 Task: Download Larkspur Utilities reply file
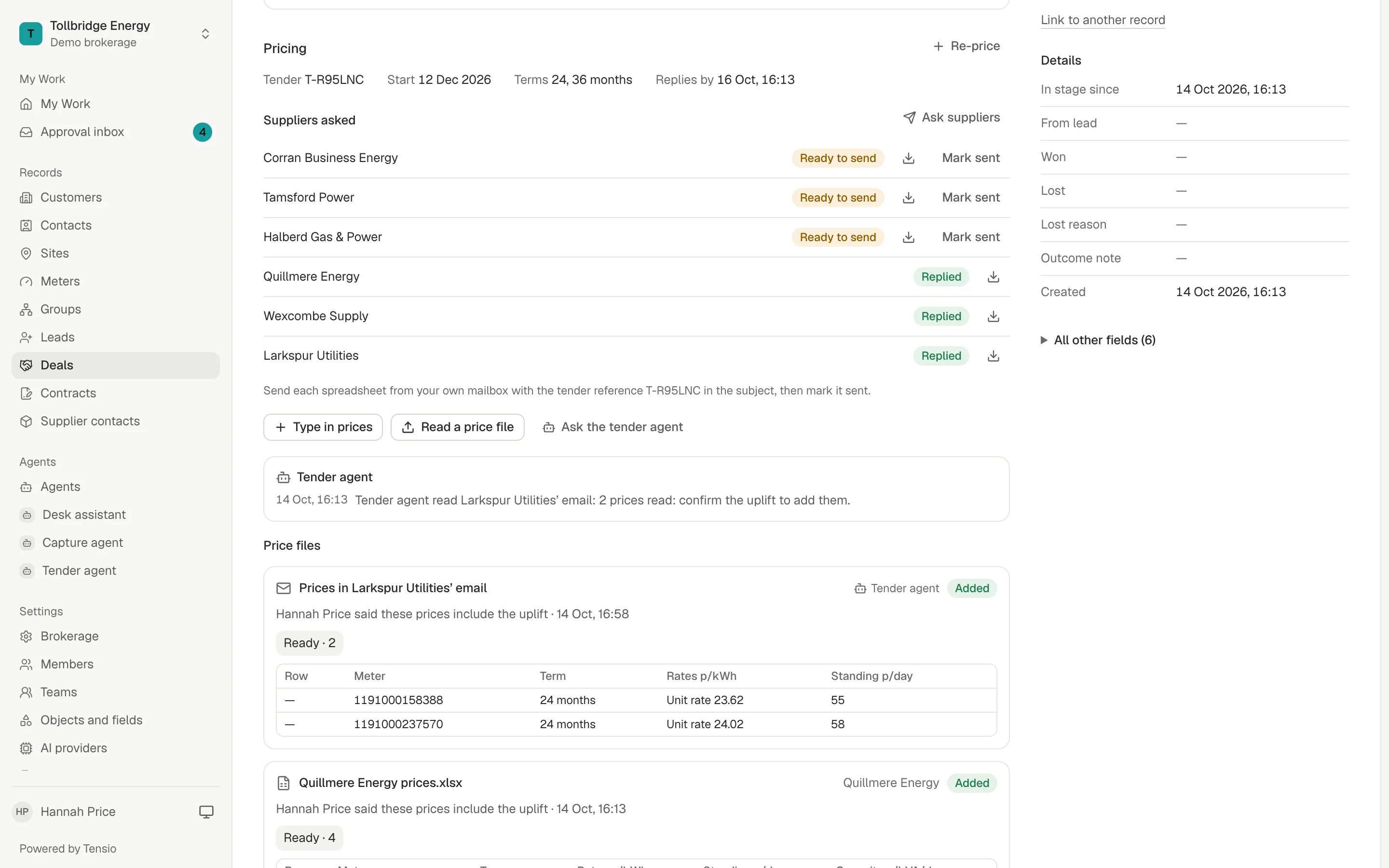click(x=993, y=356)
